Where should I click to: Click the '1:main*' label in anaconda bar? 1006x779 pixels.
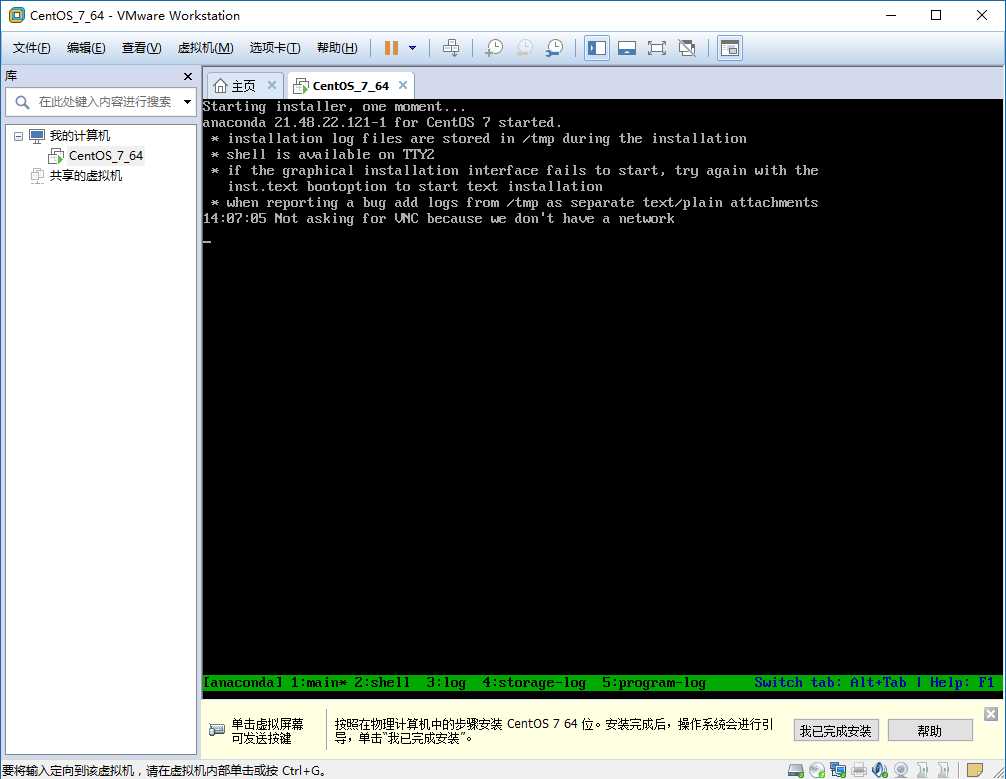[318, 682]
